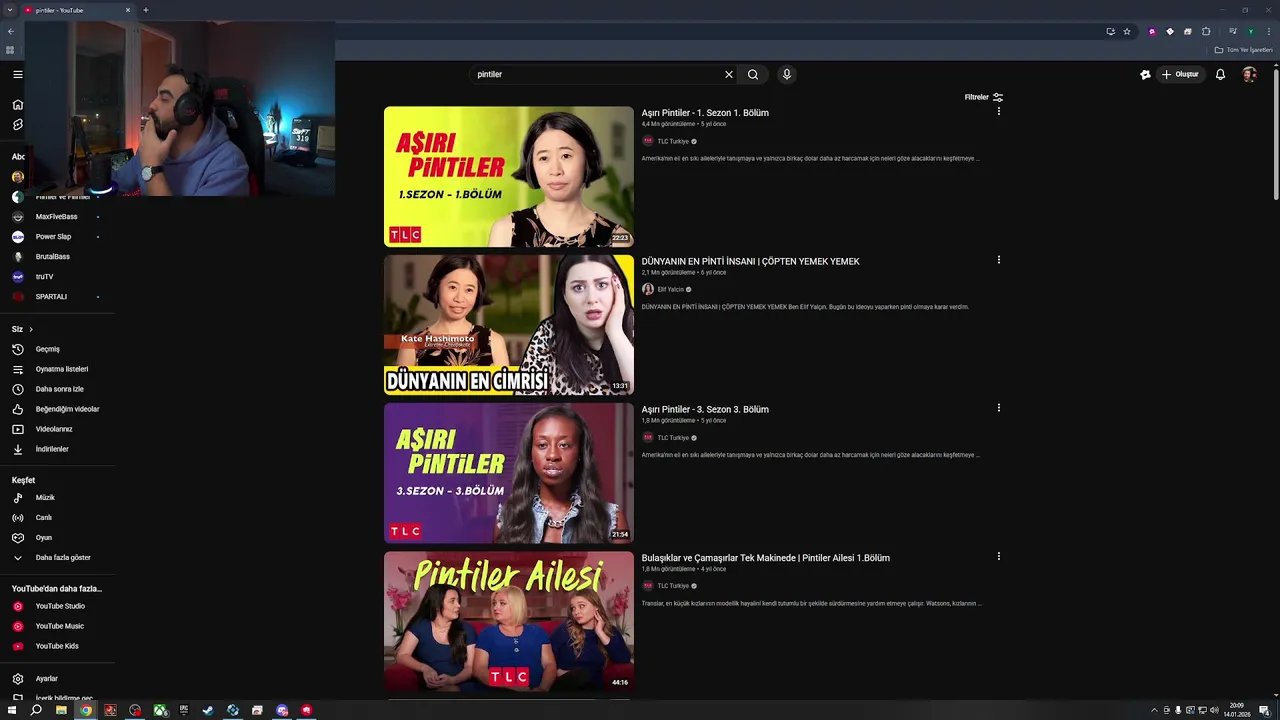The image size is (1280, 720).
Task: Click the Elif Yalçın channel avatar
Action: click(x=648, y=289)
